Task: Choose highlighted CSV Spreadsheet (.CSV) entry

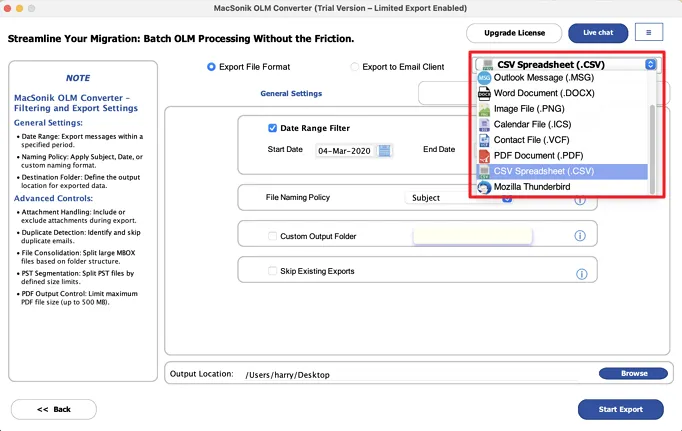Action: pyautogui.click(x=562, y=171)
